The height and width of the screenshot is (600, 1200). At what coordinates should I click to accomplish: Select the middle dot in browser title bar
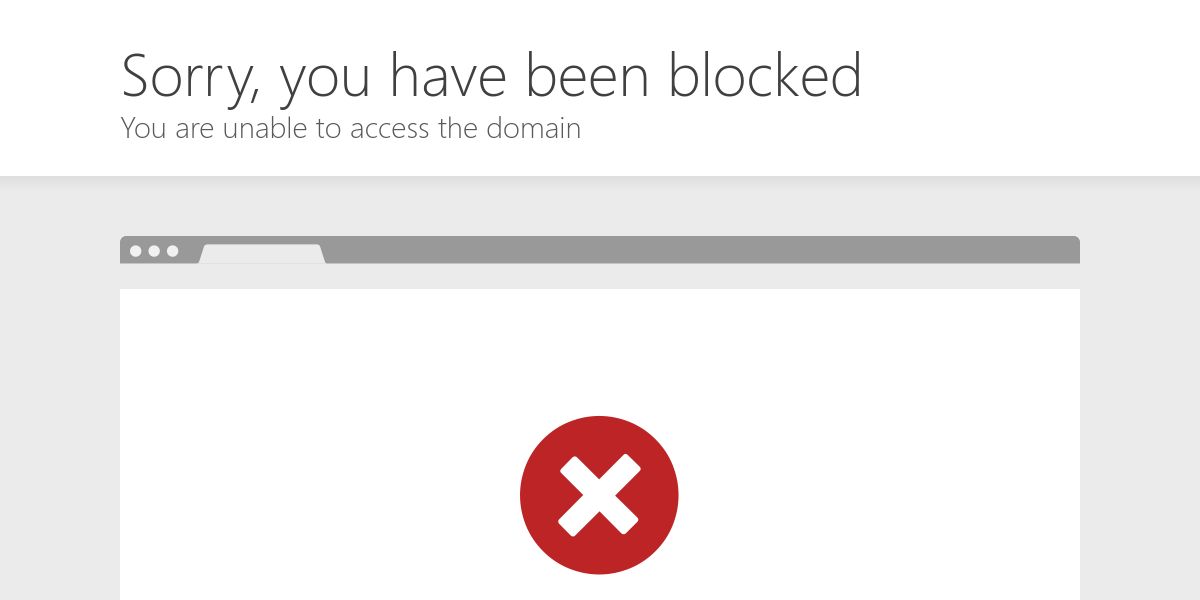click(x=154, y=251)
